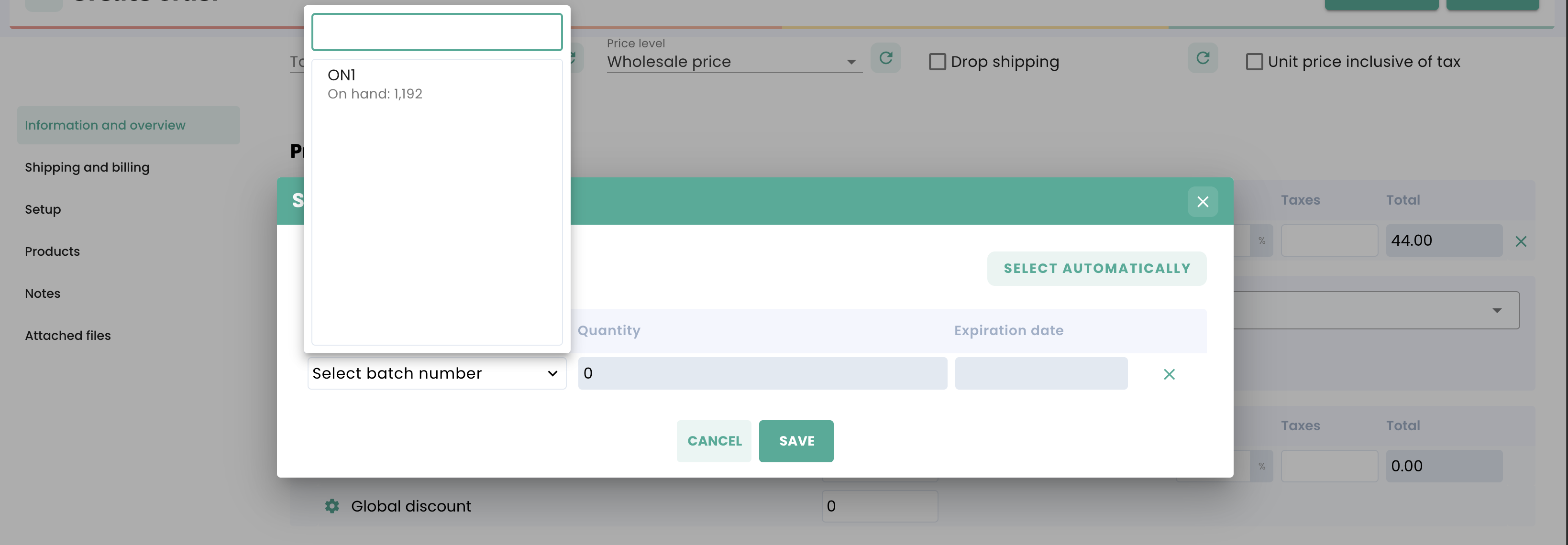Choose batch ON1 from the list

(x=375, y=84)
